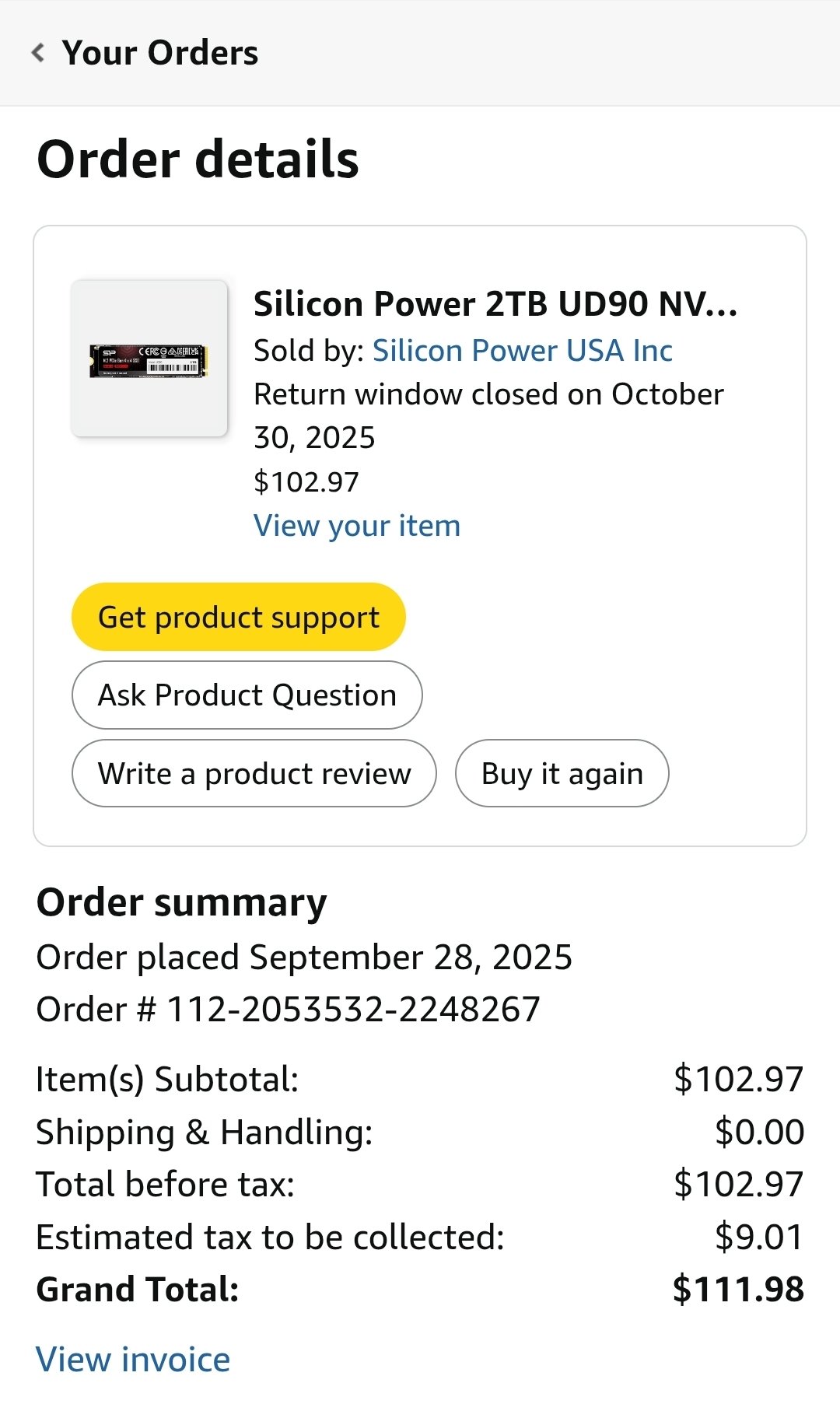
Task: Click the Item(s) Subtotal label
Action: 167,1080
